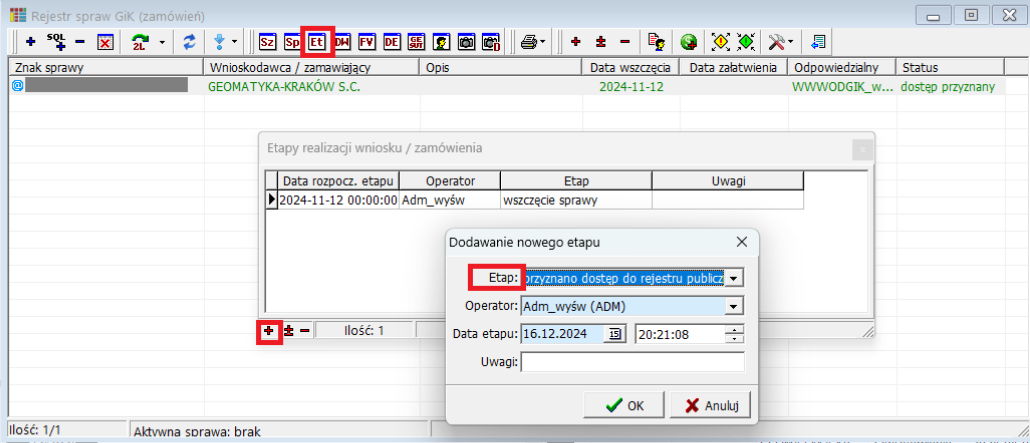The width and height of the screenshot is (1030, 443).
Task: Click the 'Sz' toolbar icon
Action: click(x=267, y=42)
